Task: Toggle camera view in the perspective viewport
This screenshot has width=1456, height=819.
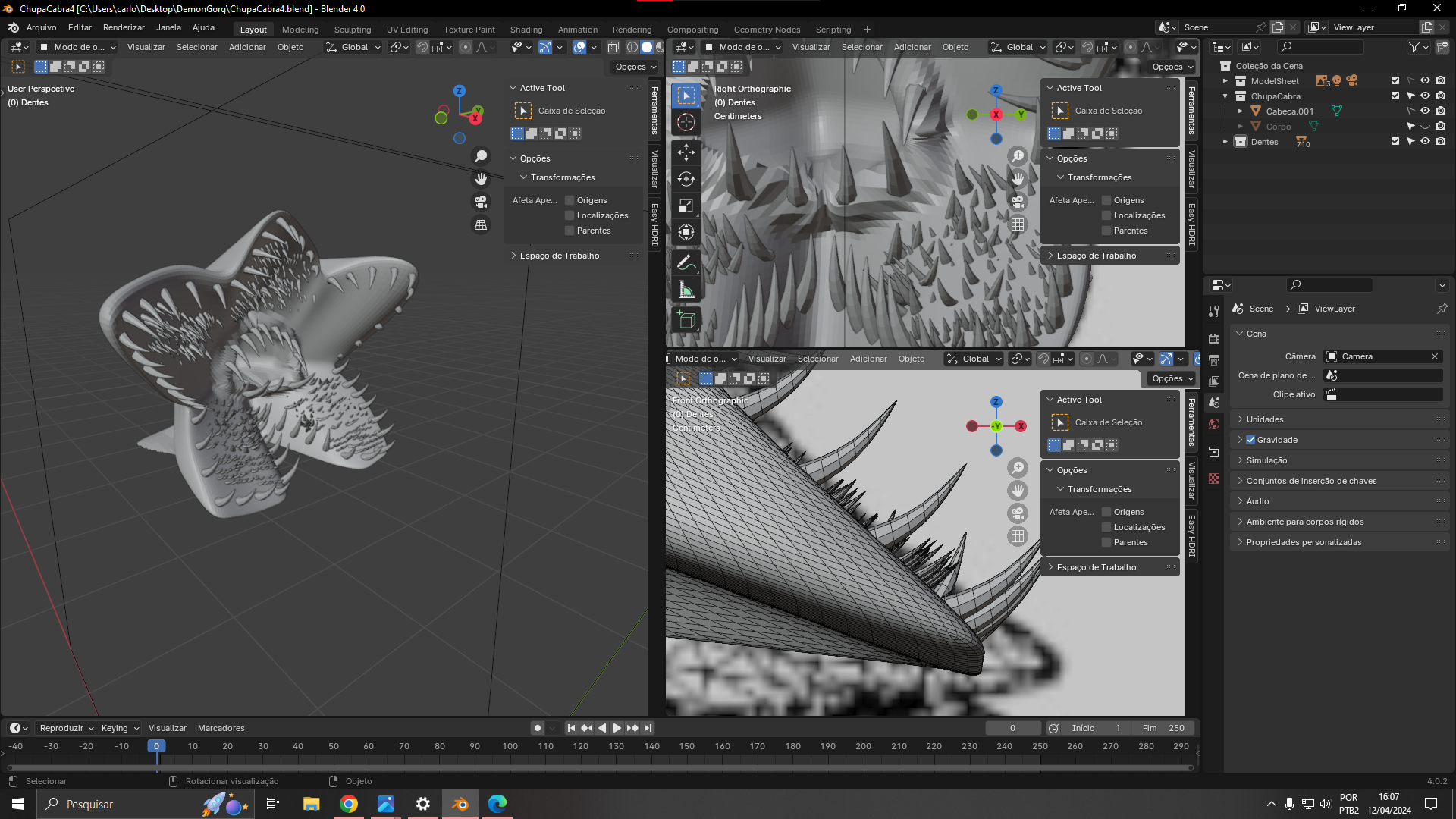Action: (x=481, y=202)
